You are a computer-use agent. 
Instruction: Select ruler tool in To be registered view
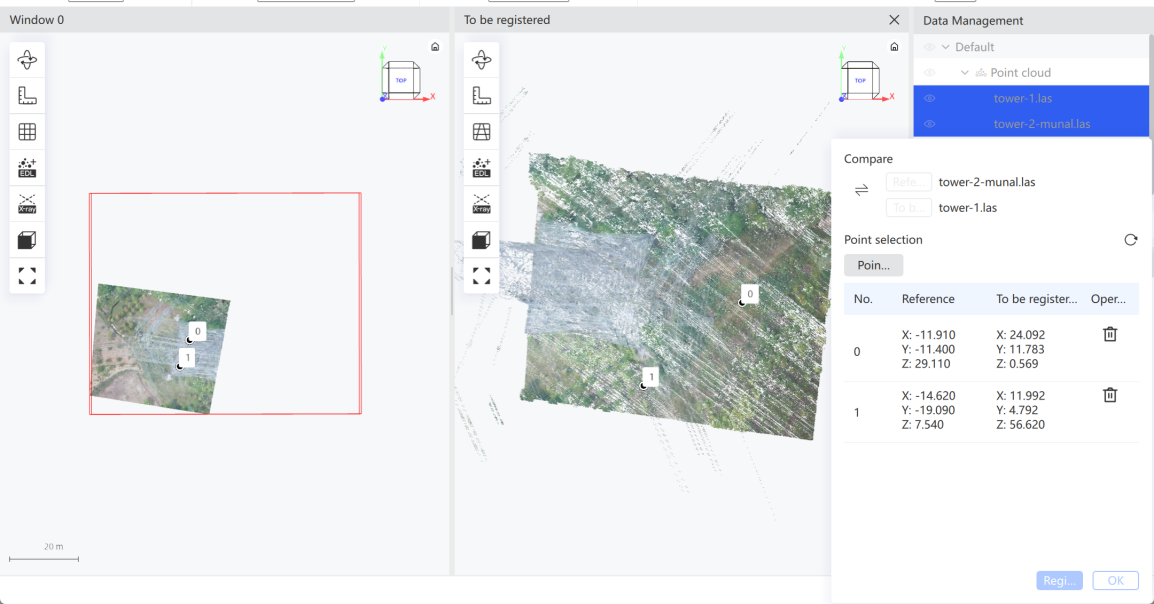coord(481,96)
